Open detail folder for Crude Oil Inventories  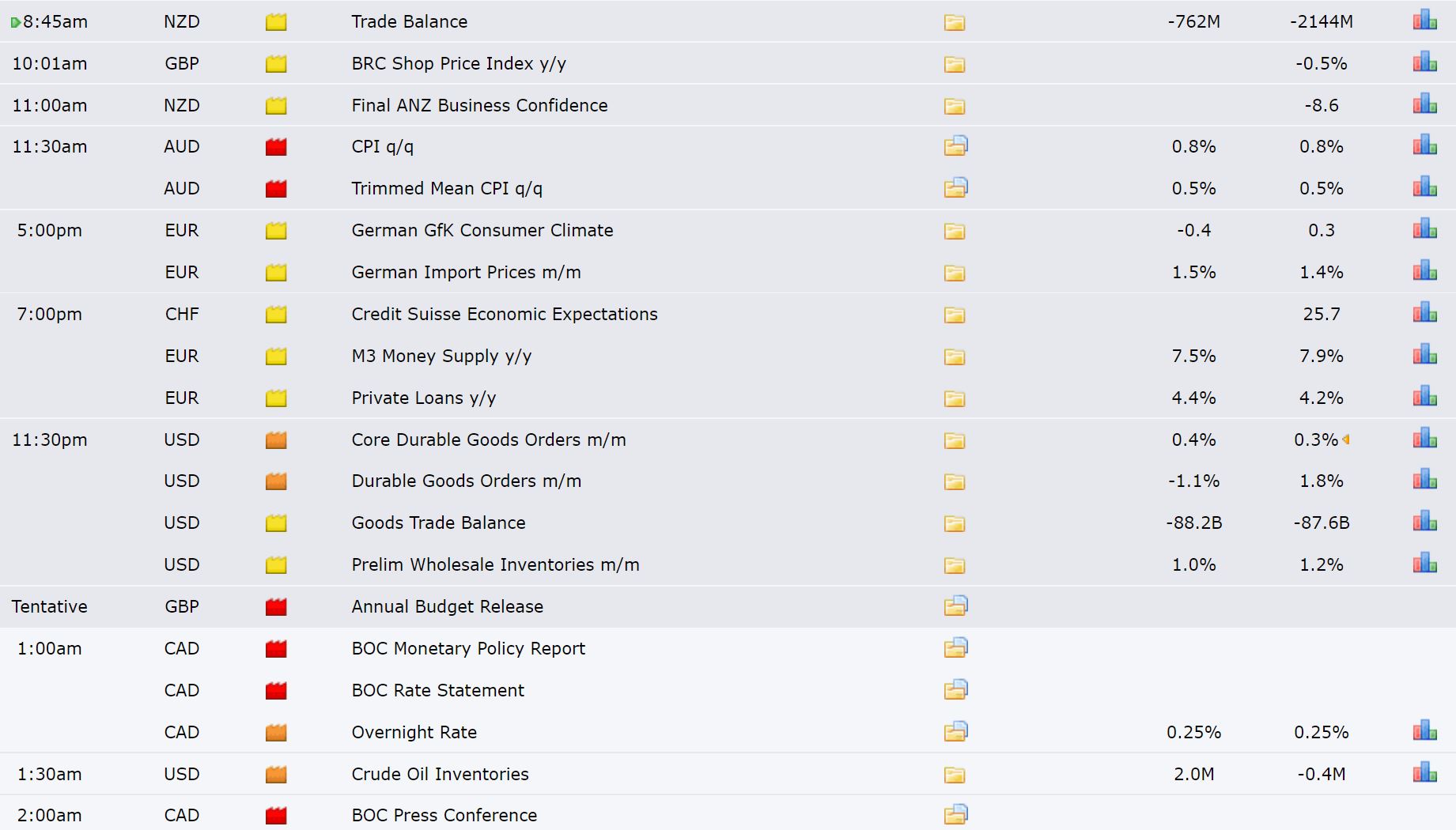[955, 775]
